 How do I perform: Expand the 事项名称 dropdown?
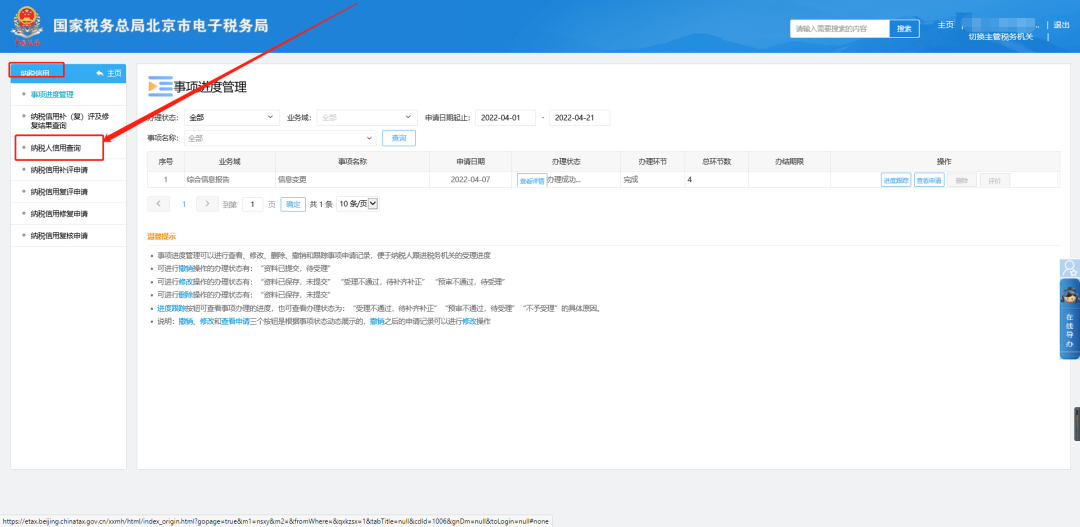[x=280, y=138]
